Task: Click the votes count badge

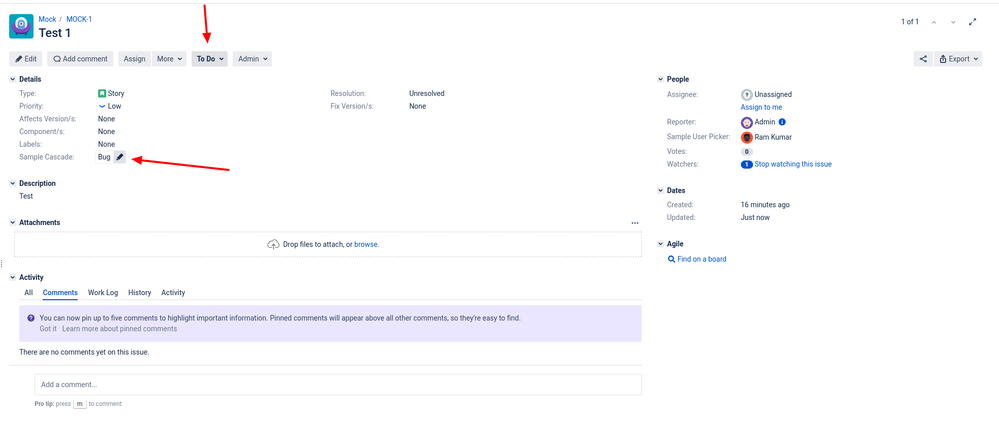Action: click(747, 152)
